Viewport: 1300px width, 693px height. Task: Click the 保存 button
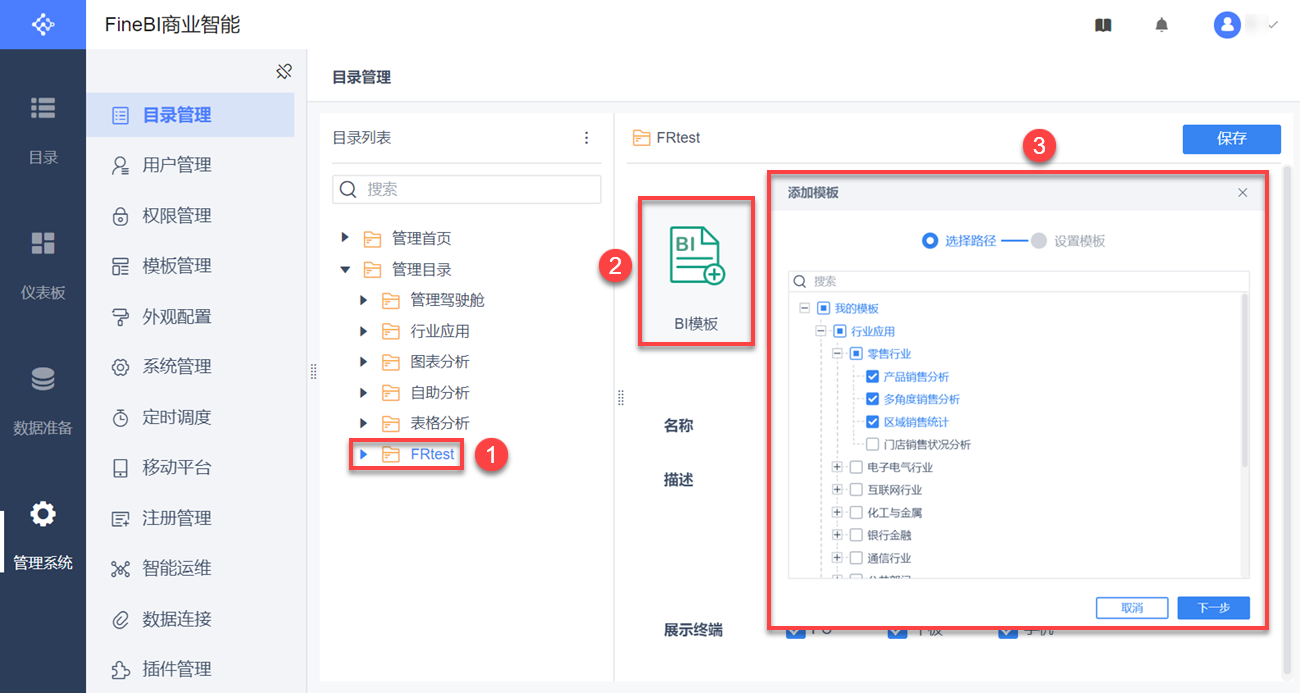[x=1232, y=139]
